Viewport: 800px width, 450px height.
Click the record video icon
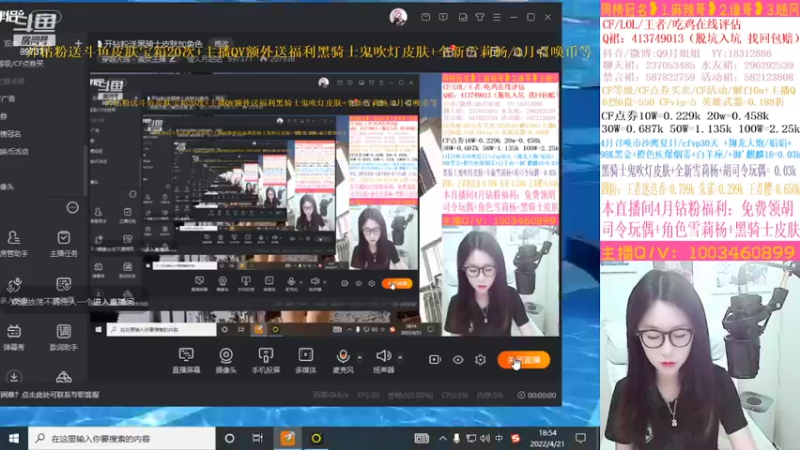pyautogui.click(x=435, y=360)
